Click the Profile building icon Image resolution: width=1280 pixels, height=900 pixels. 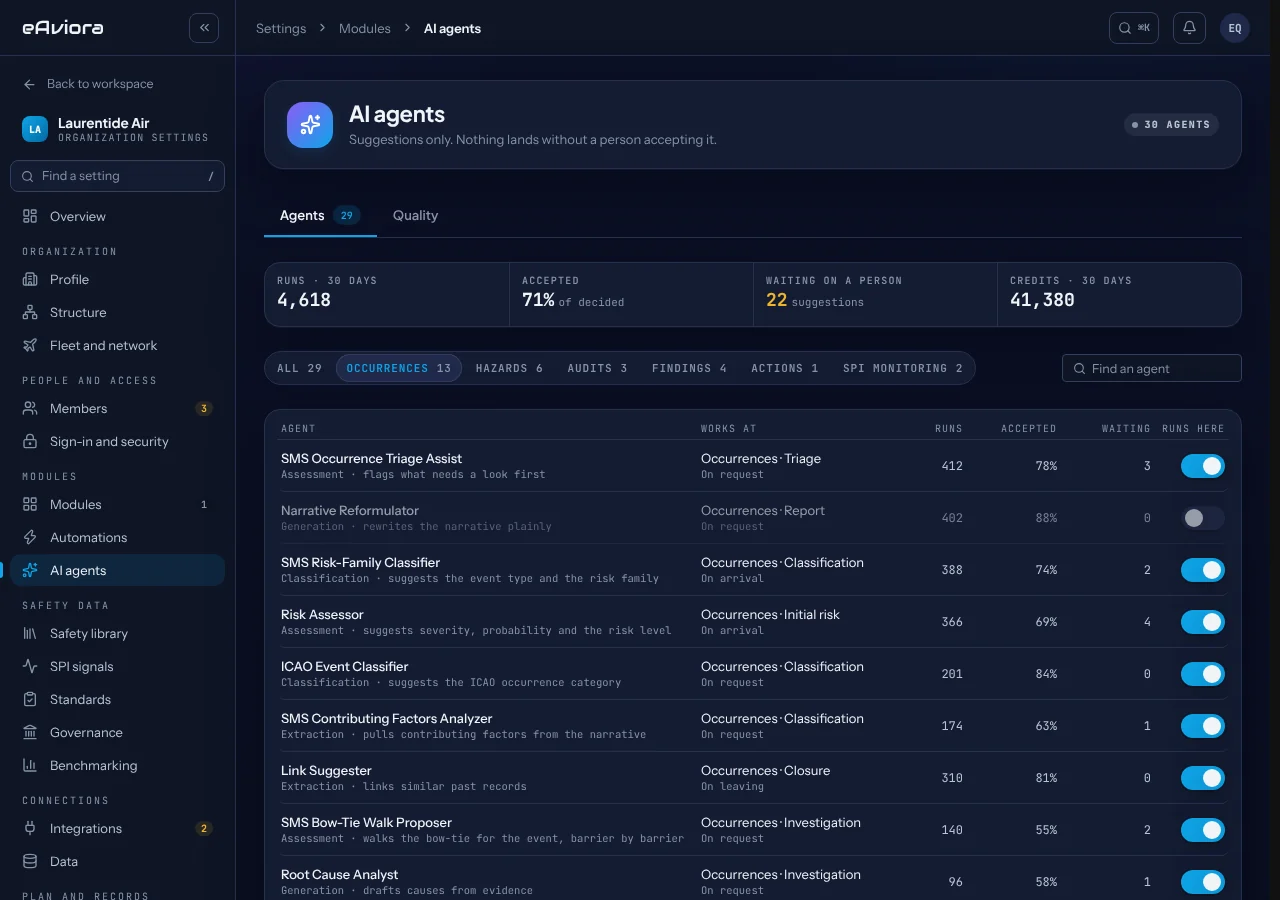[30, 279]
